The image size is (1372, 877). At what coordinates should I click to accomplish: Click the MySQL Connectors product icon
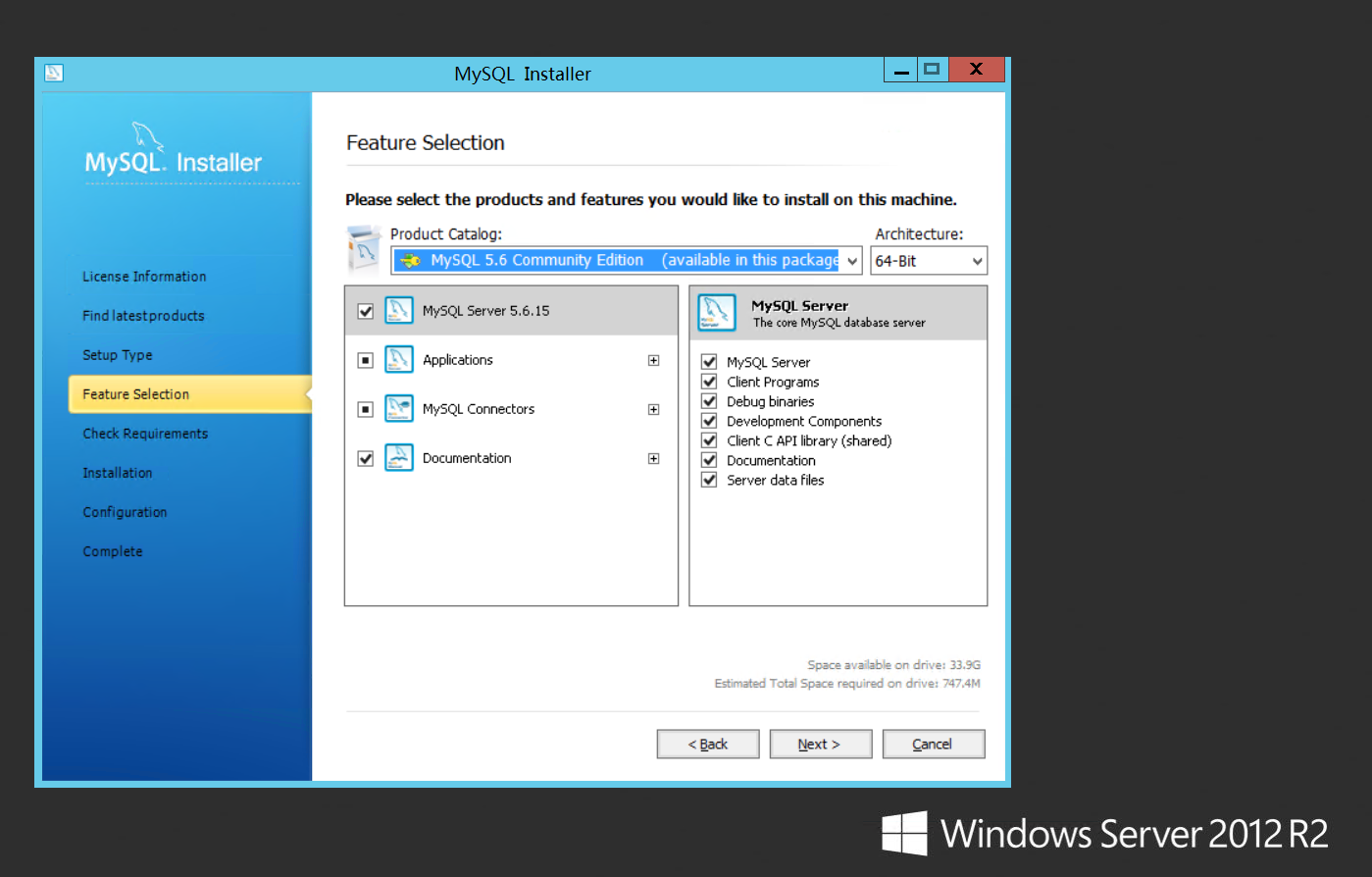coord(399,409)
